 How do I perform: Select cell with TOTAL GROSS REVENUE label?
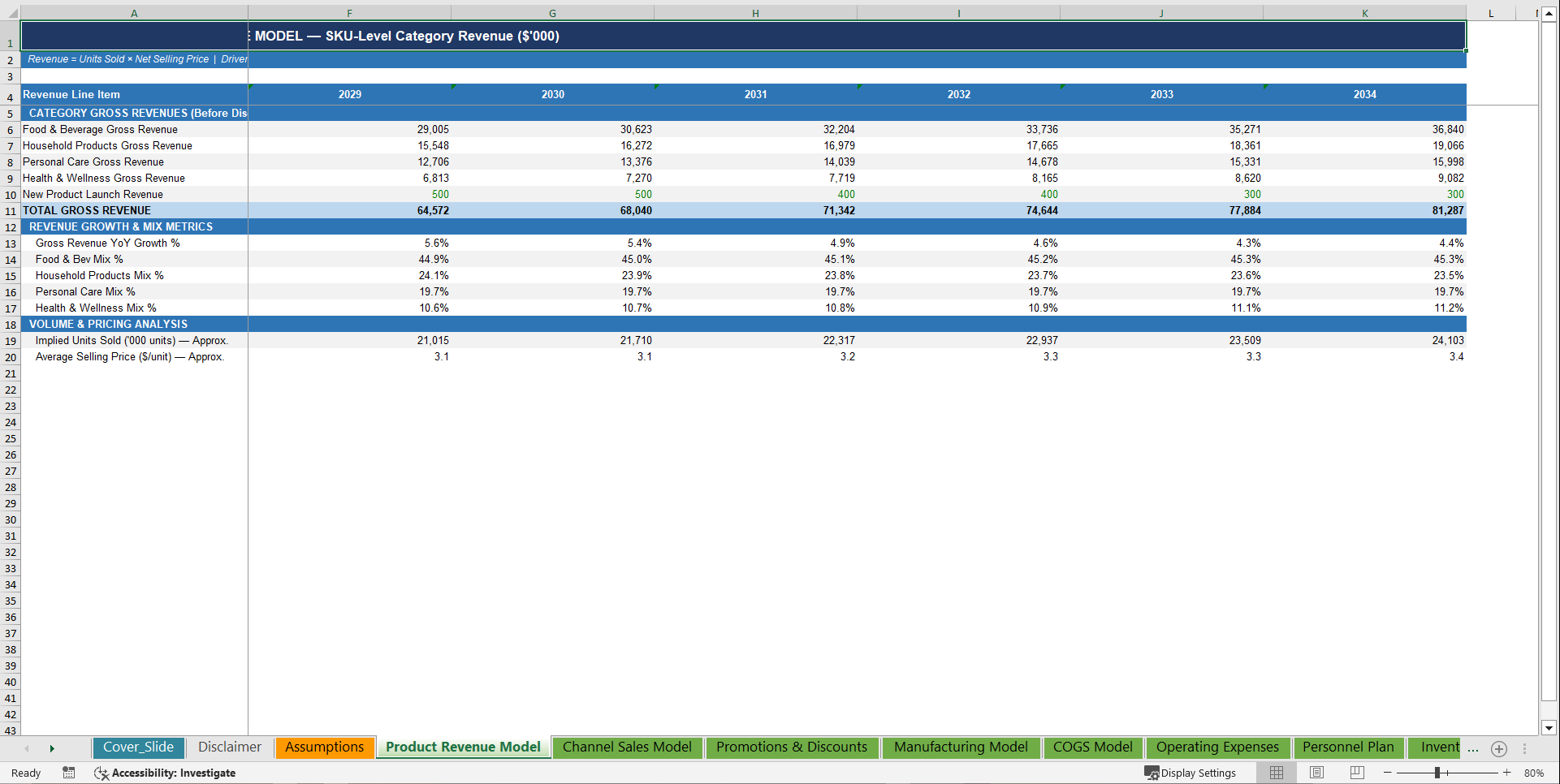87,210
